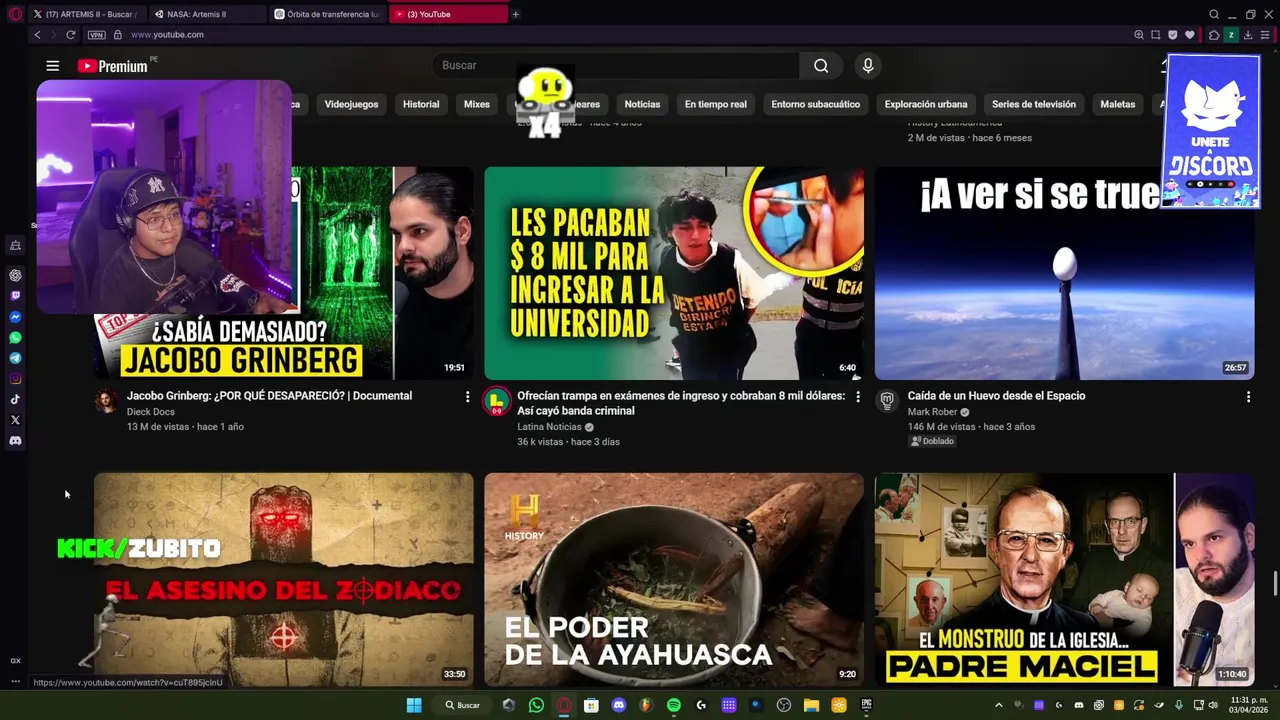This screenshot has height=720, width=1280.
Task: Open Windows Start menu
Action: [413, 705]
